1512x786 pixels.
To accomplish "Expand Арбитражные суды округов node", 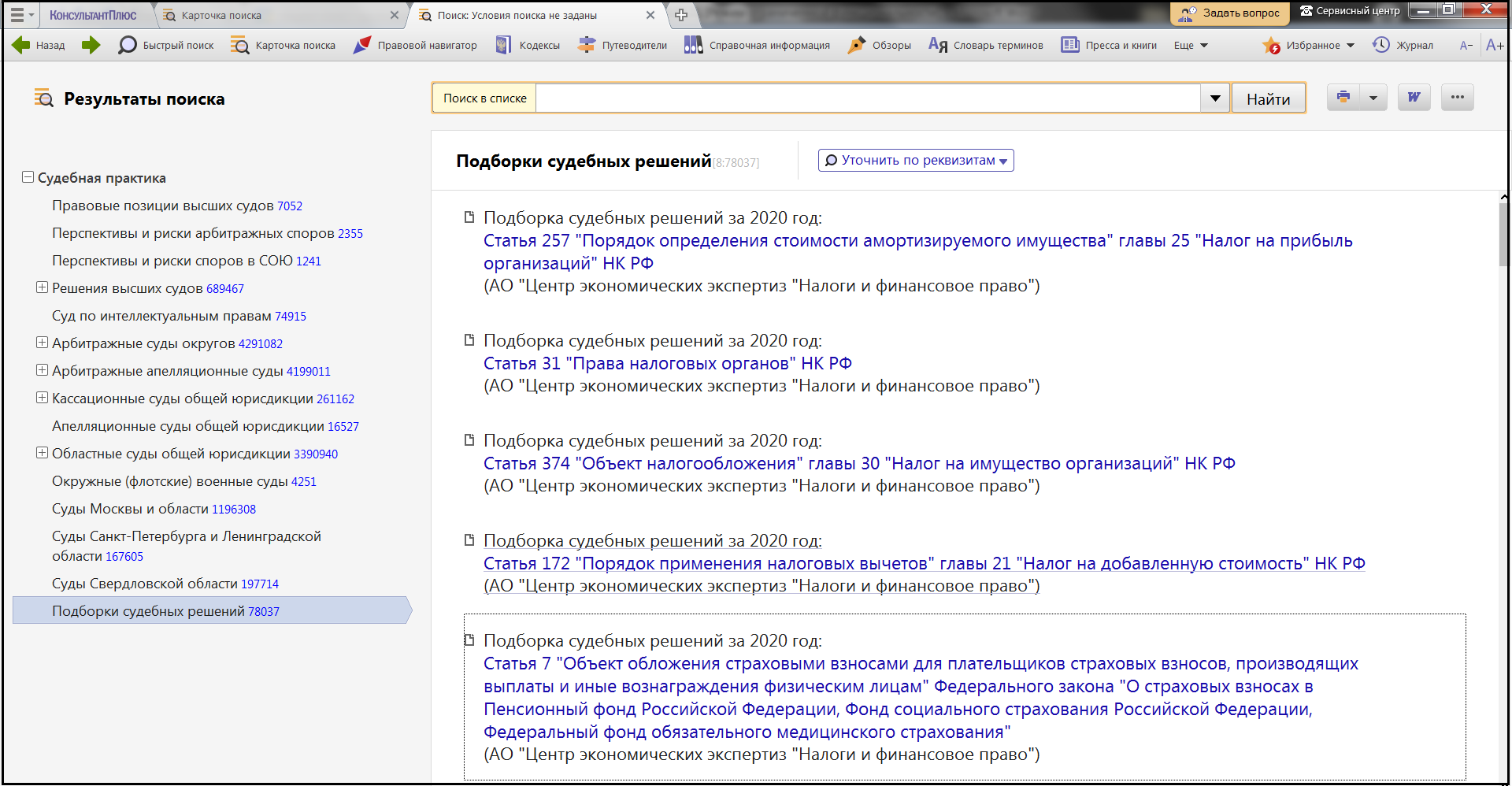I will point(42,343).
